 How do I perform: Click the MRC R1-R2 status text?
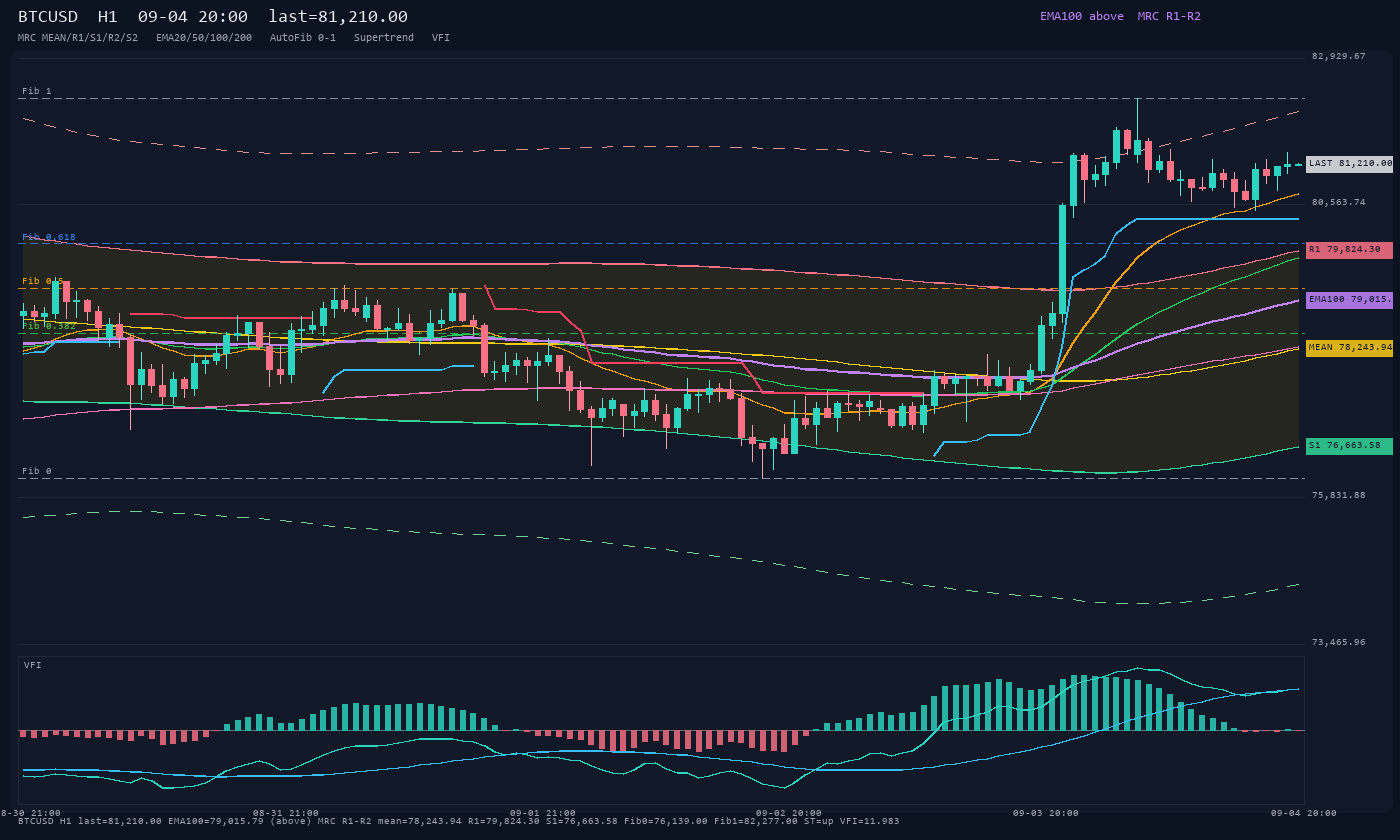[1169, 16]
